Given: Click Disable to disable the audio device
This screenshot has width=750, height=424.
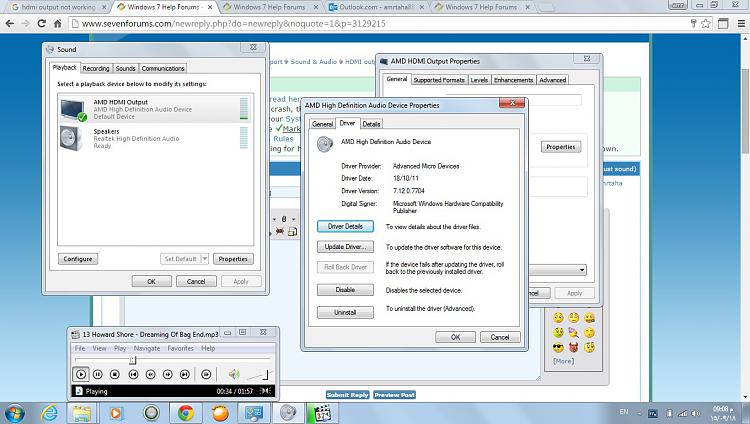Looking at the screenshot, I should [x=345, y=290].
